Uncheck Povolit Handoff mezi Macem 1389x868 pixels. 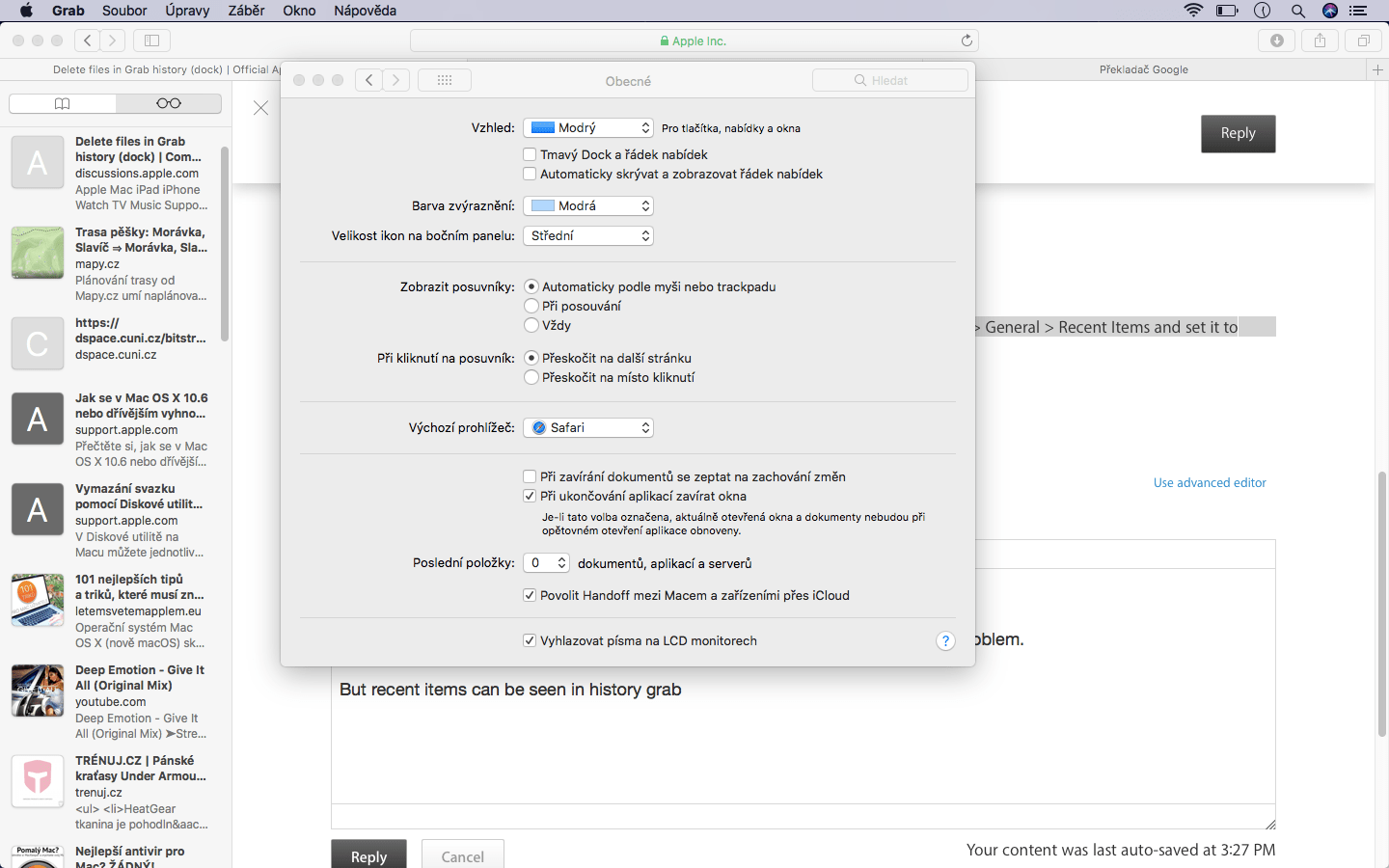(x=530, y=595)
